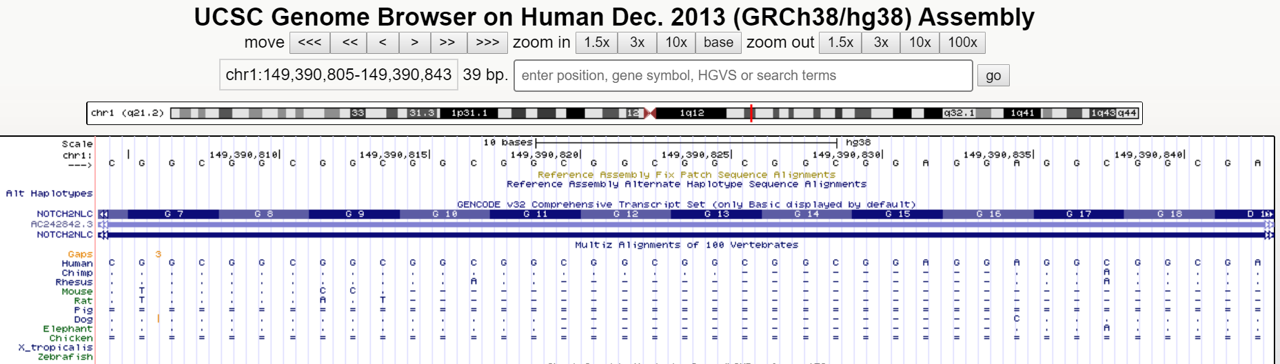Zoom out 3x
This screenshot has height=364, width=1280.
[x=881, y=42]
